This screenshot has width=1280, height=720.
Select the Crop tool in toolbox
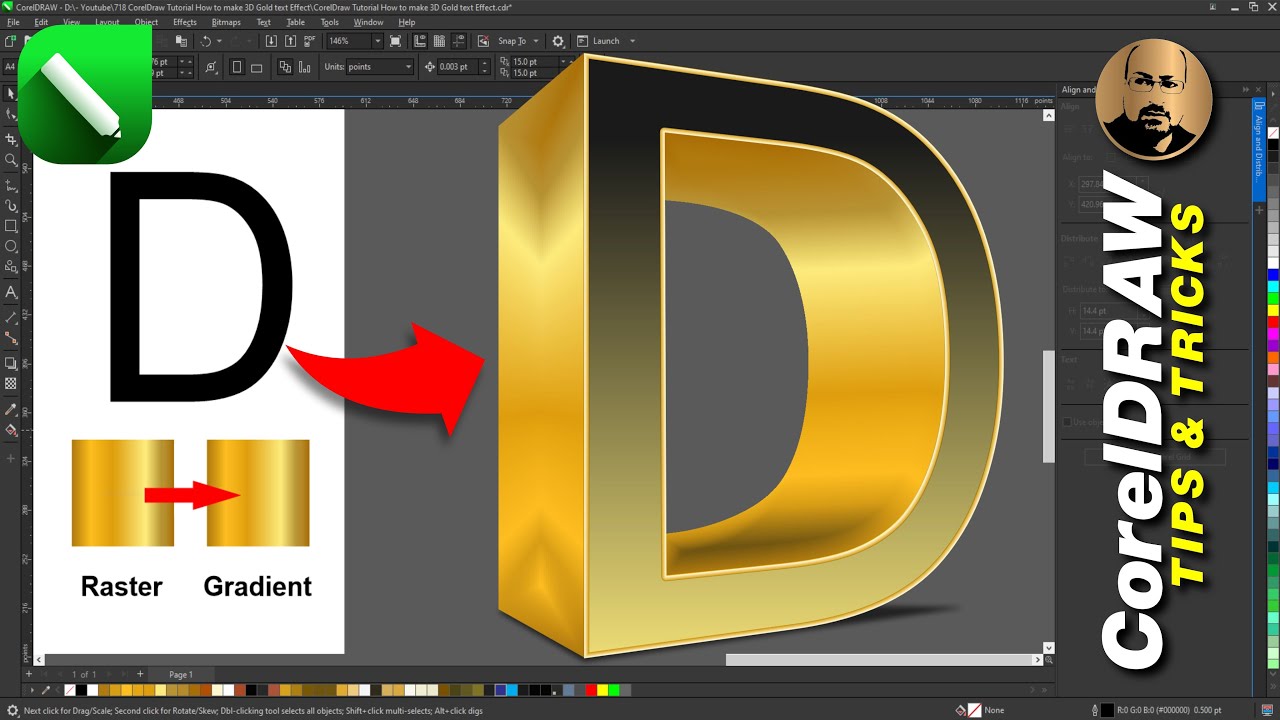click(11, 139)
